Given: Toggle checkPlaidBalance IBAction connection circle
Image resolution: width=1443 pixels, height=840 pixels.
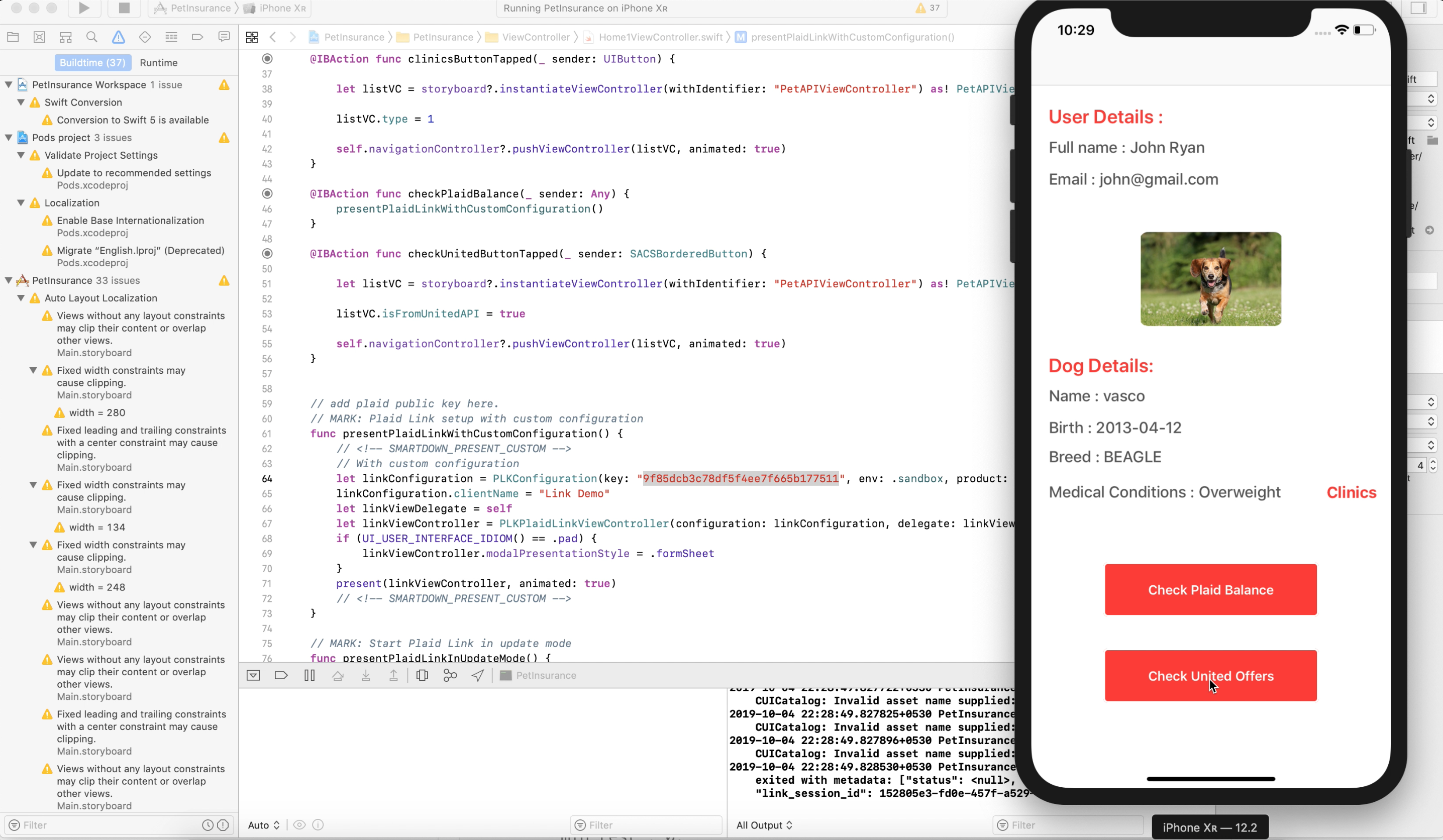Looking at the screenshot, I should 267,193.
